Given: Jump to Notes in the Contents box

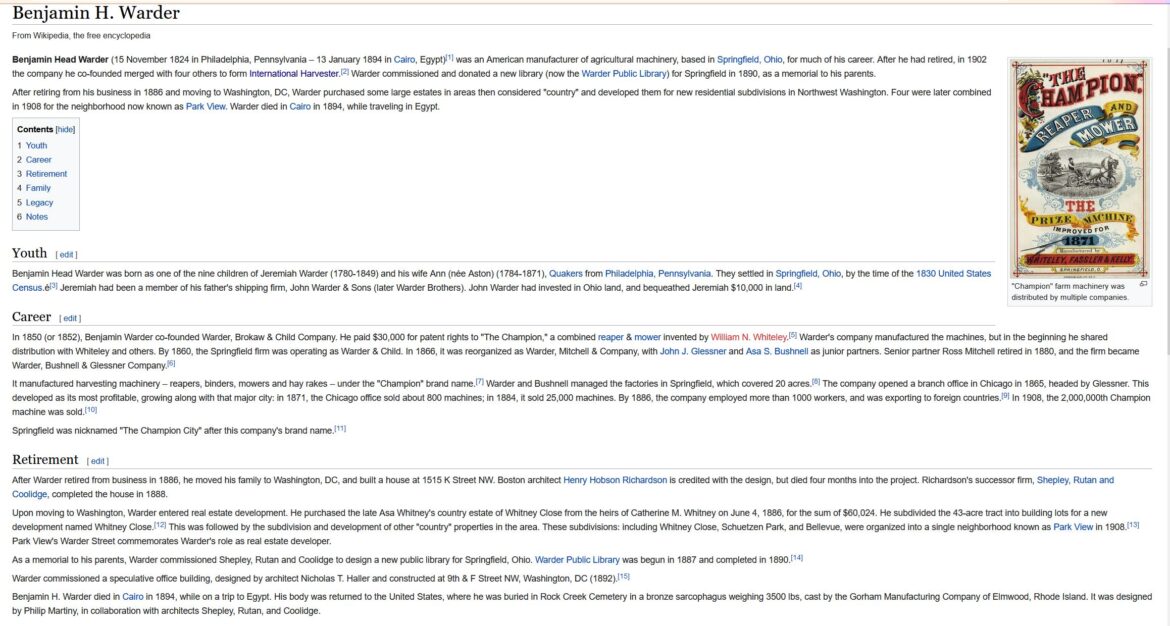Looking at the screenshot, I should click(x=37, y=217).
